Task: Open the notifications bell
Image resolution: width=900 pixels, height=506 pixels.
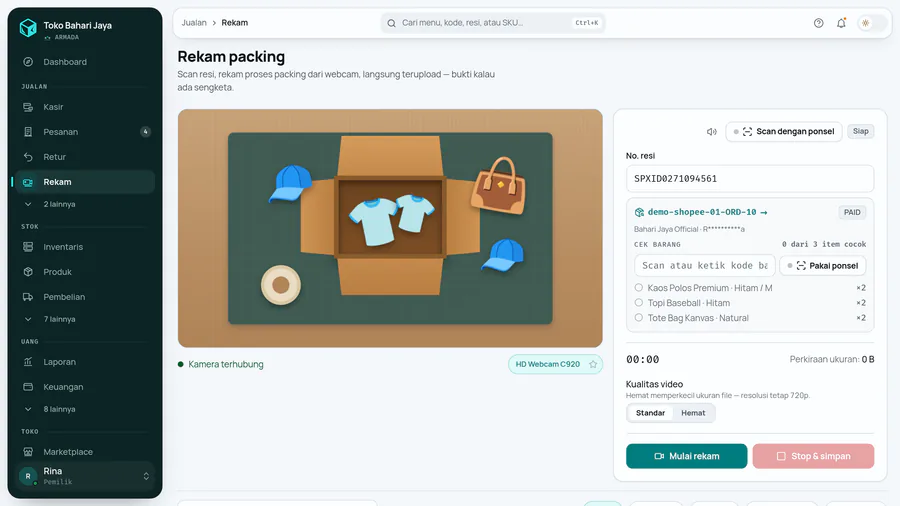Action: pyautogui.click(x=841, y=23)
